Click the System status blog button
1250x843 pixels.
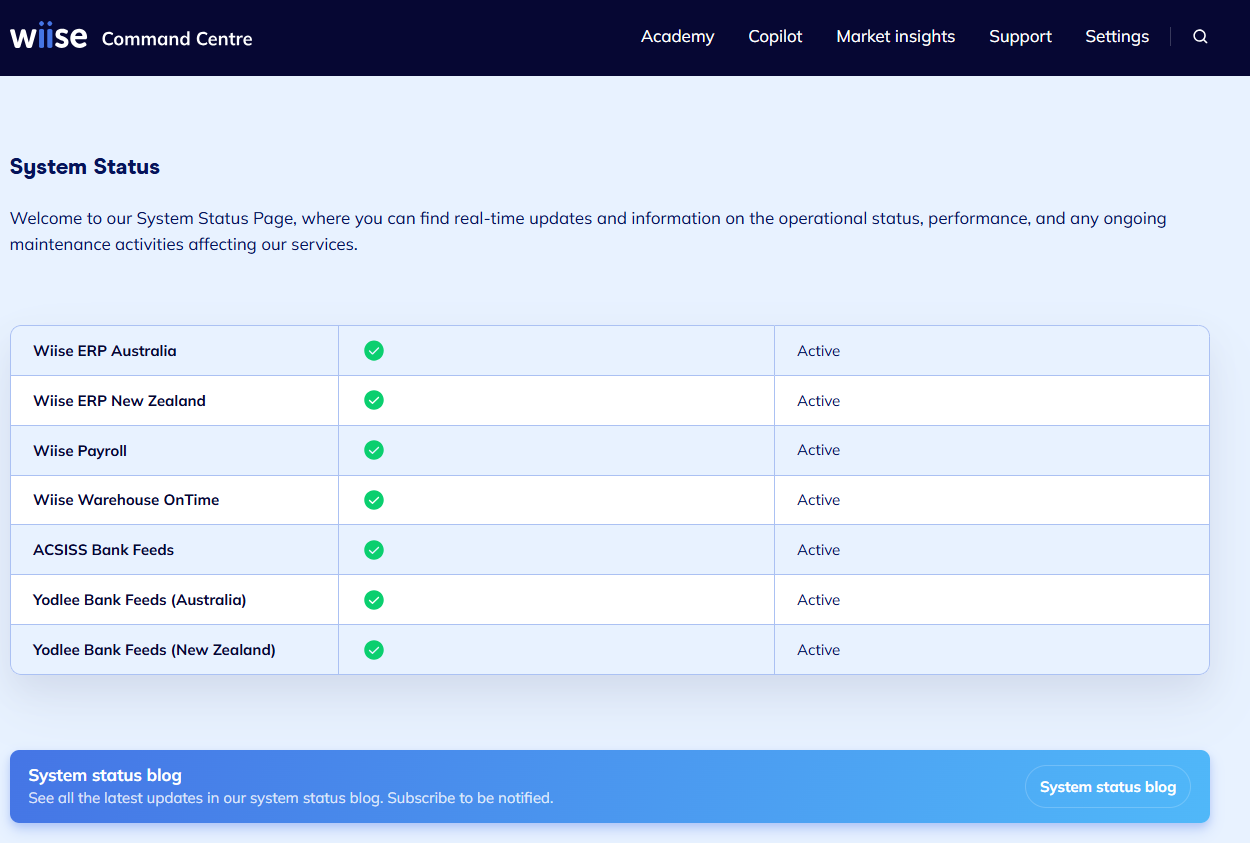(1107, 786)
